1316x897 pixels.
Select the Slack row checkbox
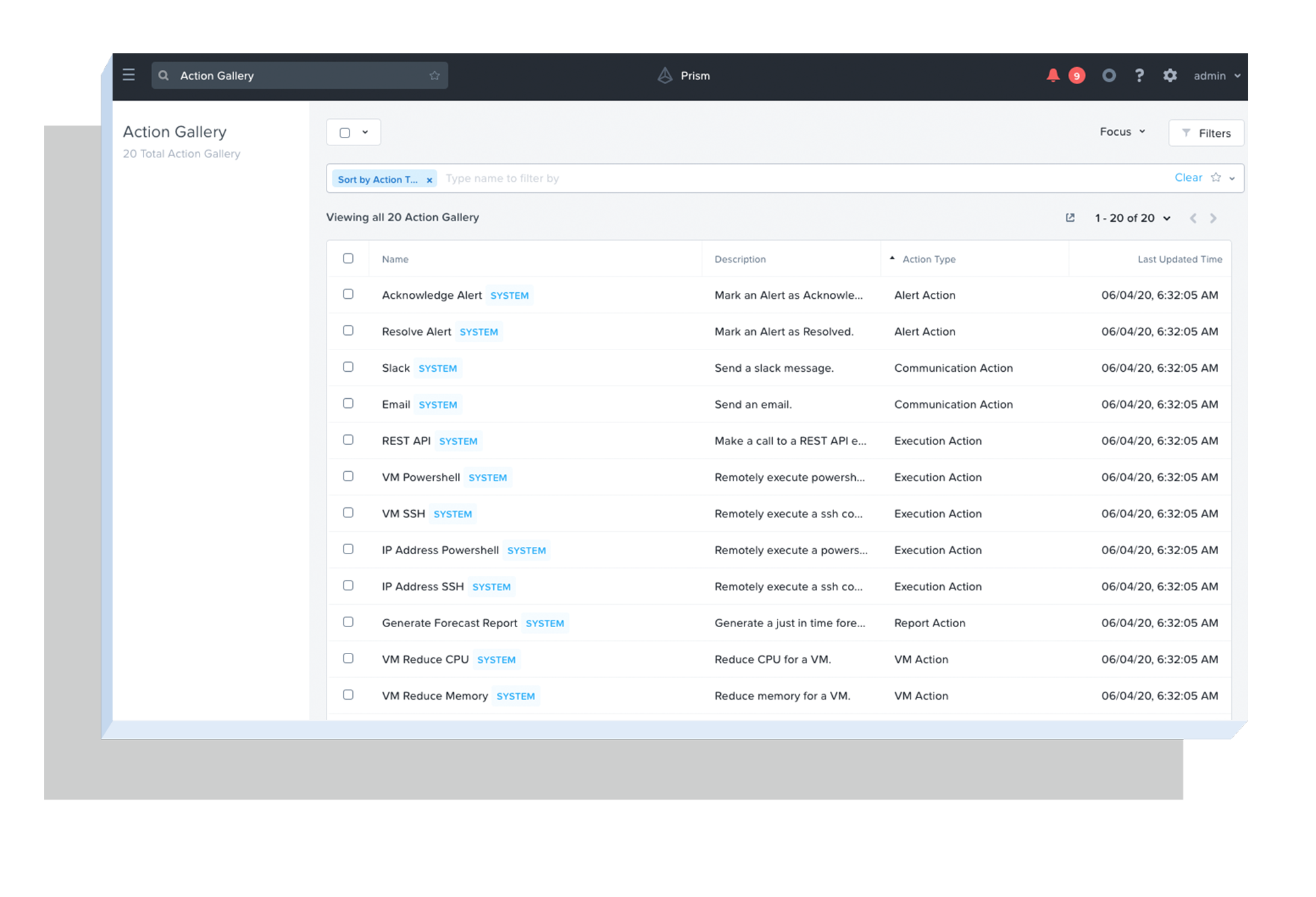coord(348,367)
